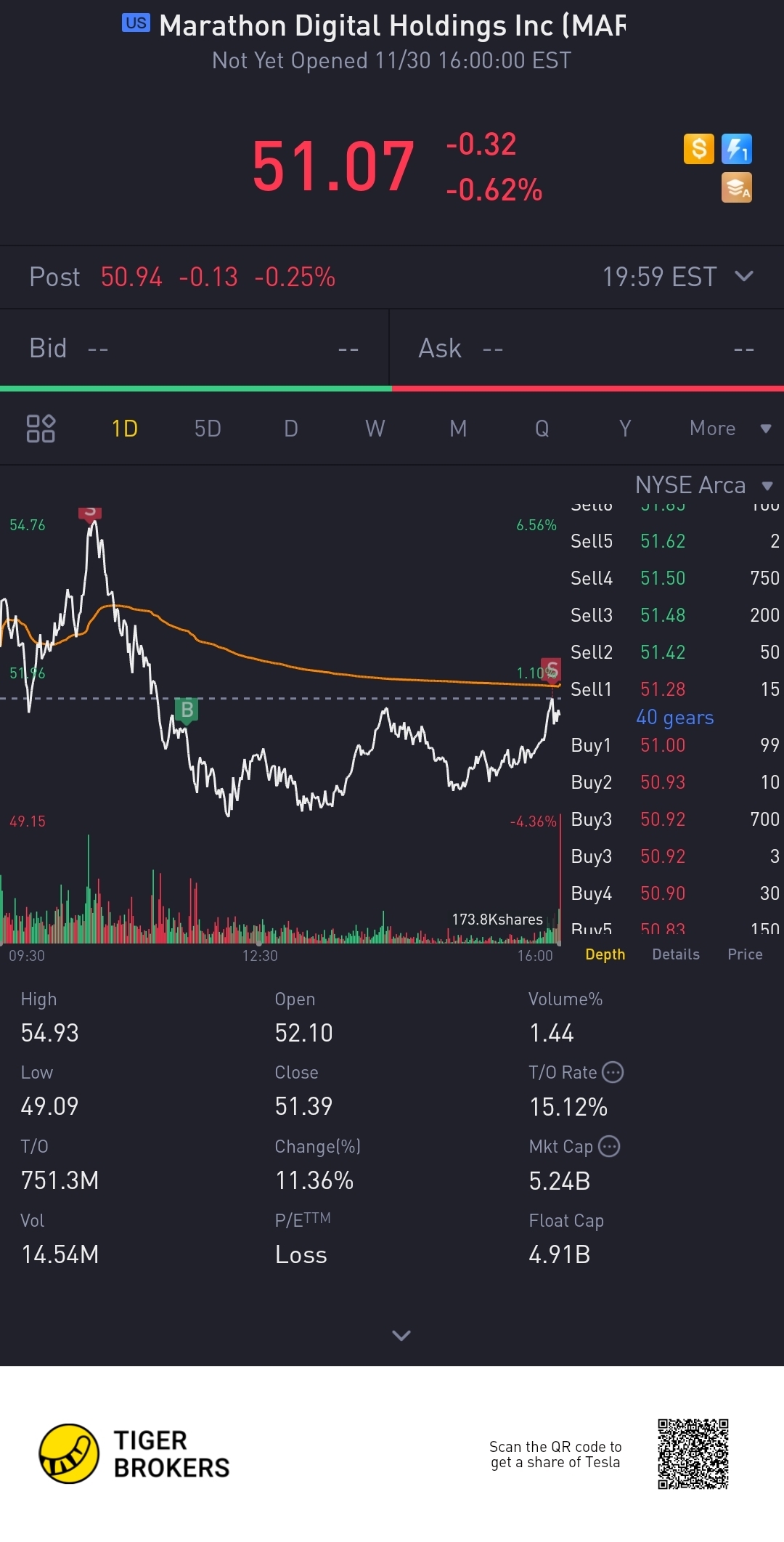The width and height of the screenshot is (784, 1542).
Task: Open Mkt Cap info icon
Action: point(609,1146)
